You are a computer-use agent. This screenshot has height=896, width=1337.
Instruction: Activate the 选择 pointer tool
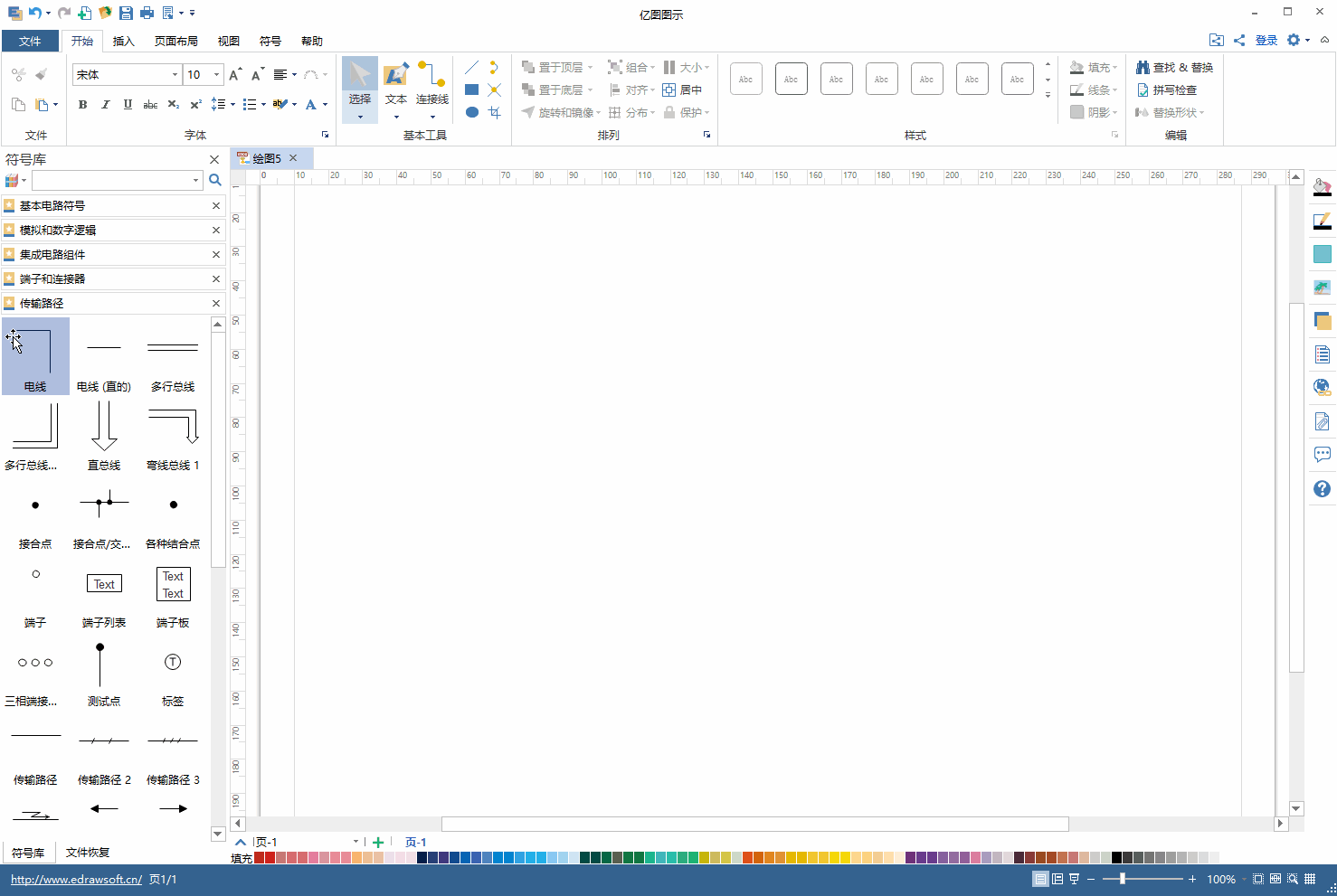tap(360, 90)
